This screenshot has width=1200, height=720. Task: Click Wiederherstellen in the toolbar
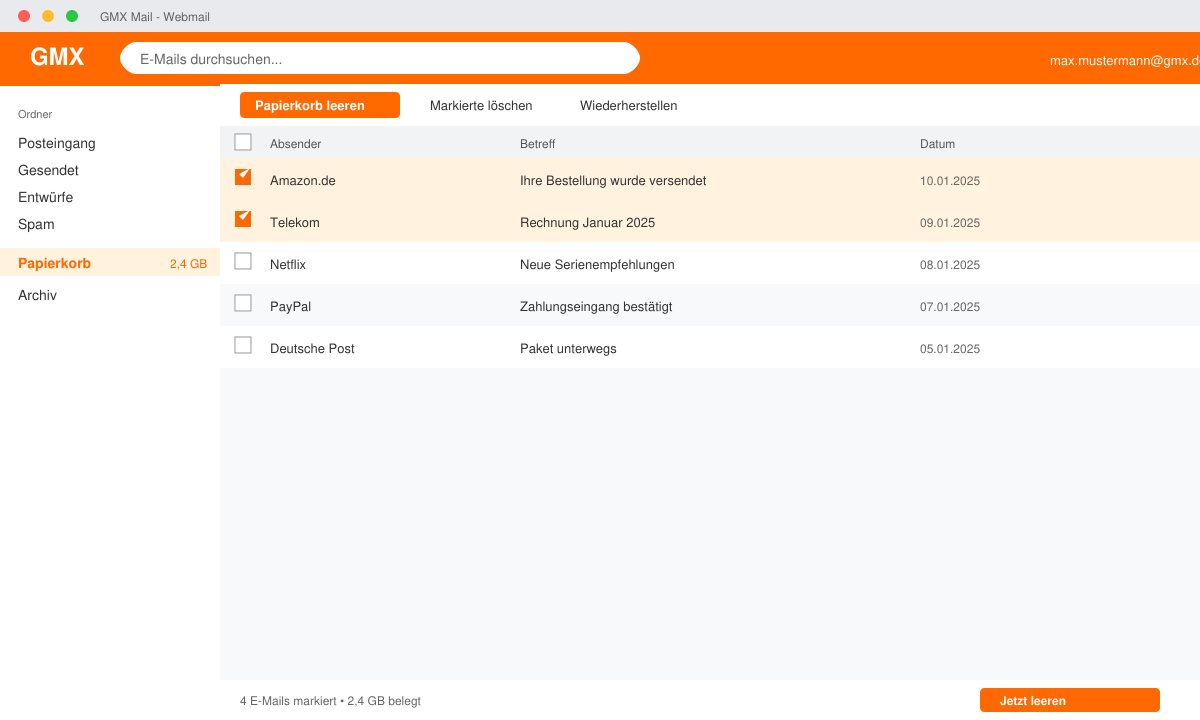(x=629, y=105)
